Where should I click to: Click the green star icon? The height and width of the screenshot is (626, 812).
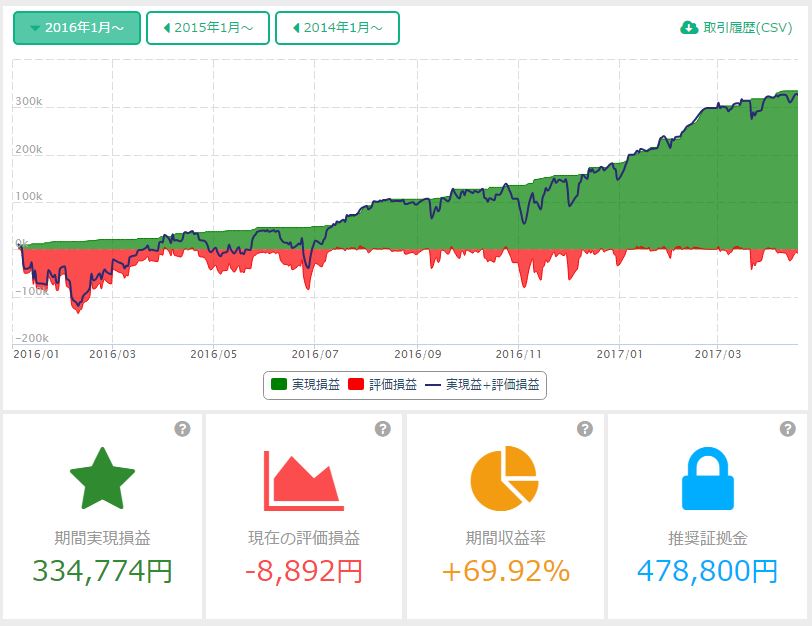click(102, 481)
